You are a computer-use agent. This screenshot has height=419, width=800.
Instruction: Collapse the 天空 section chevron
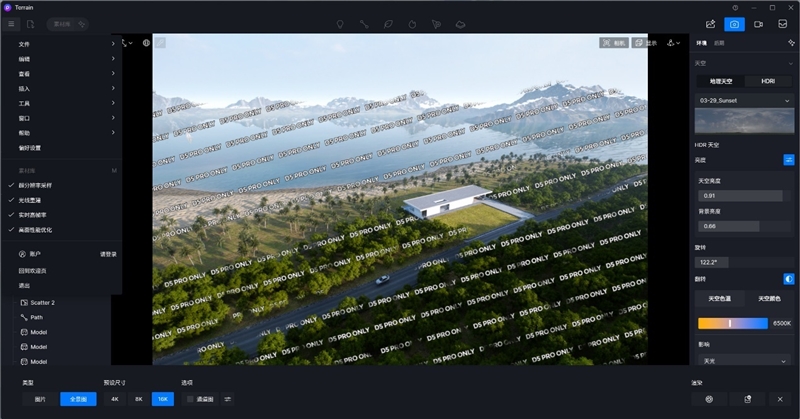point(790,63)
